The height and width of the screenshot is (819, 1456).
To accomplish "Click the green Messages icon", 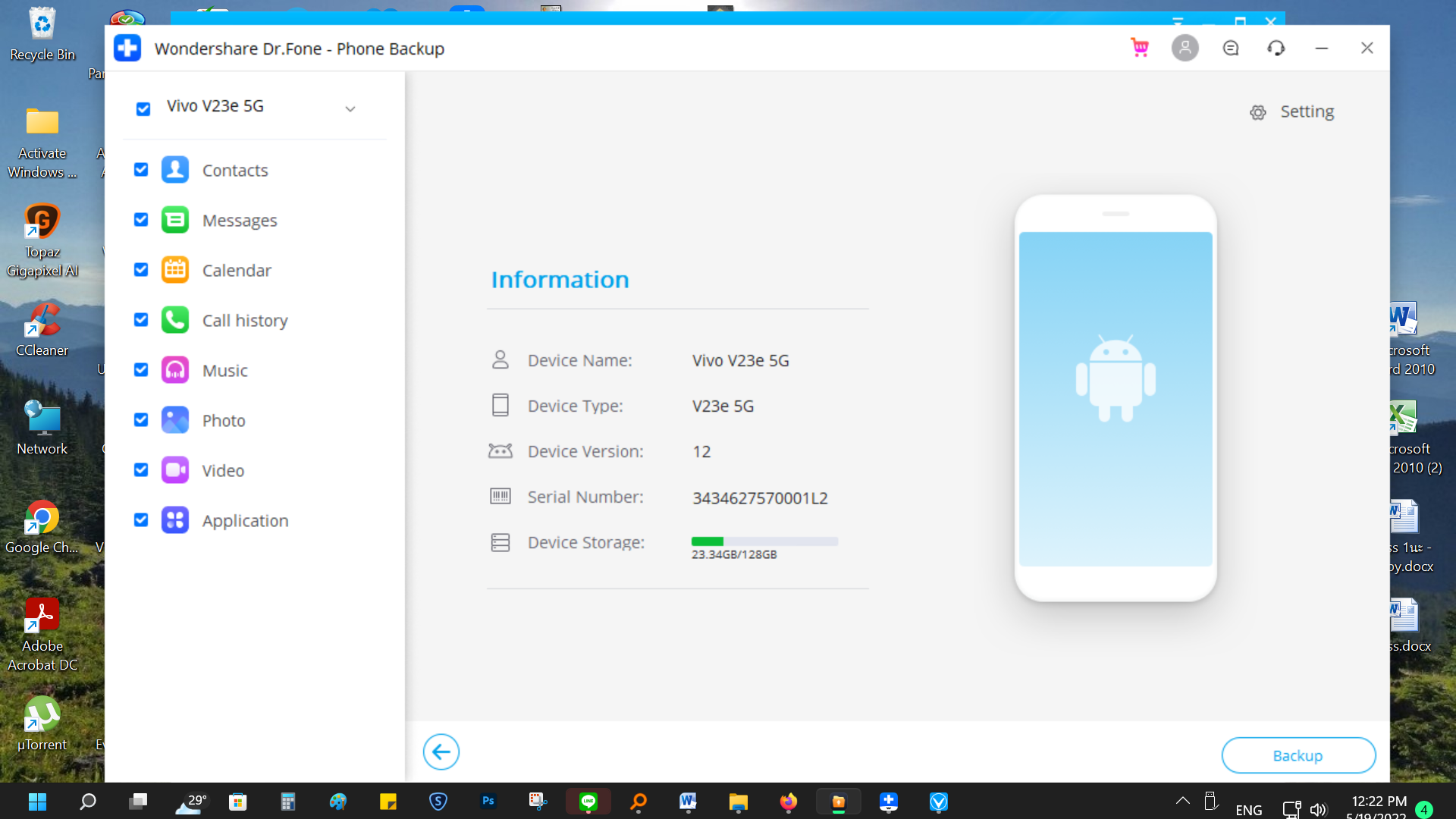I will 175,220.
